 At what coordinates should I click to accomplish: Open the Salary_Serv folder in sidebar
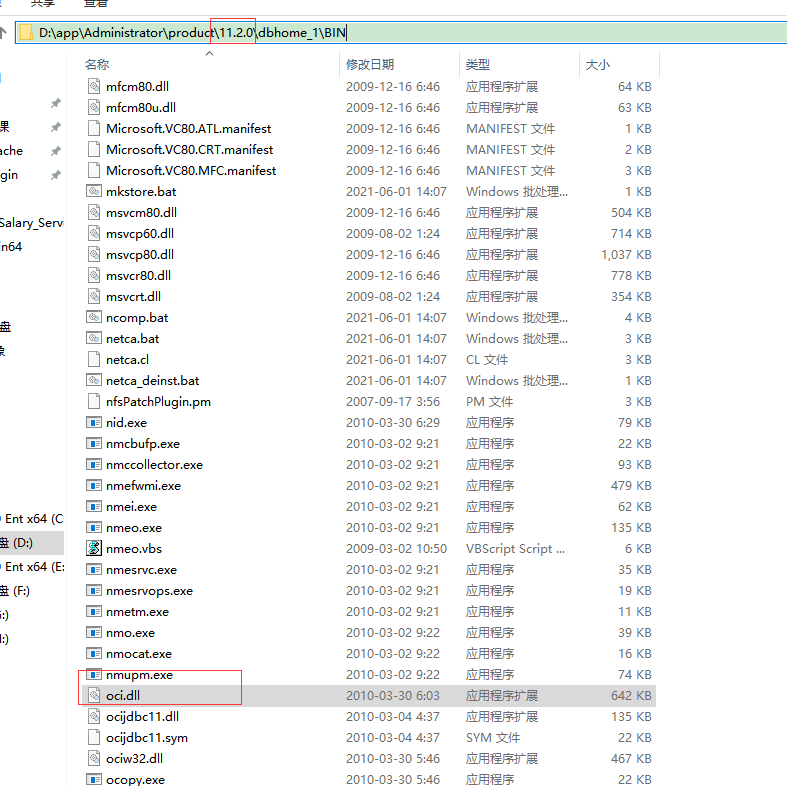(32, 222)
